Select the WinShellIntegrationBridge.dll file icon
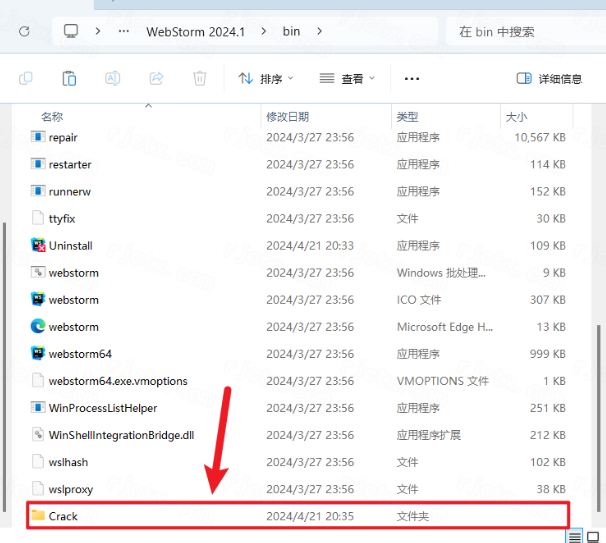This screenshot has width=606, height=543. (38, 434)
